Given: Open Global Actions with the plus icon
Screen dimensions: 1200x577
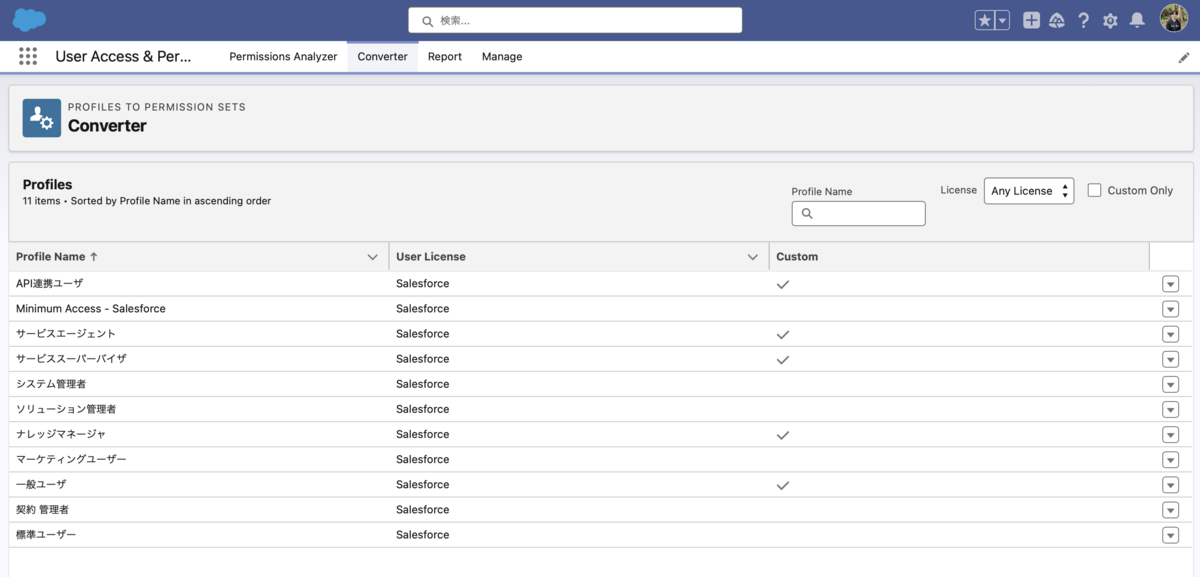Looking at the screenshot, I should (1031, 20).
